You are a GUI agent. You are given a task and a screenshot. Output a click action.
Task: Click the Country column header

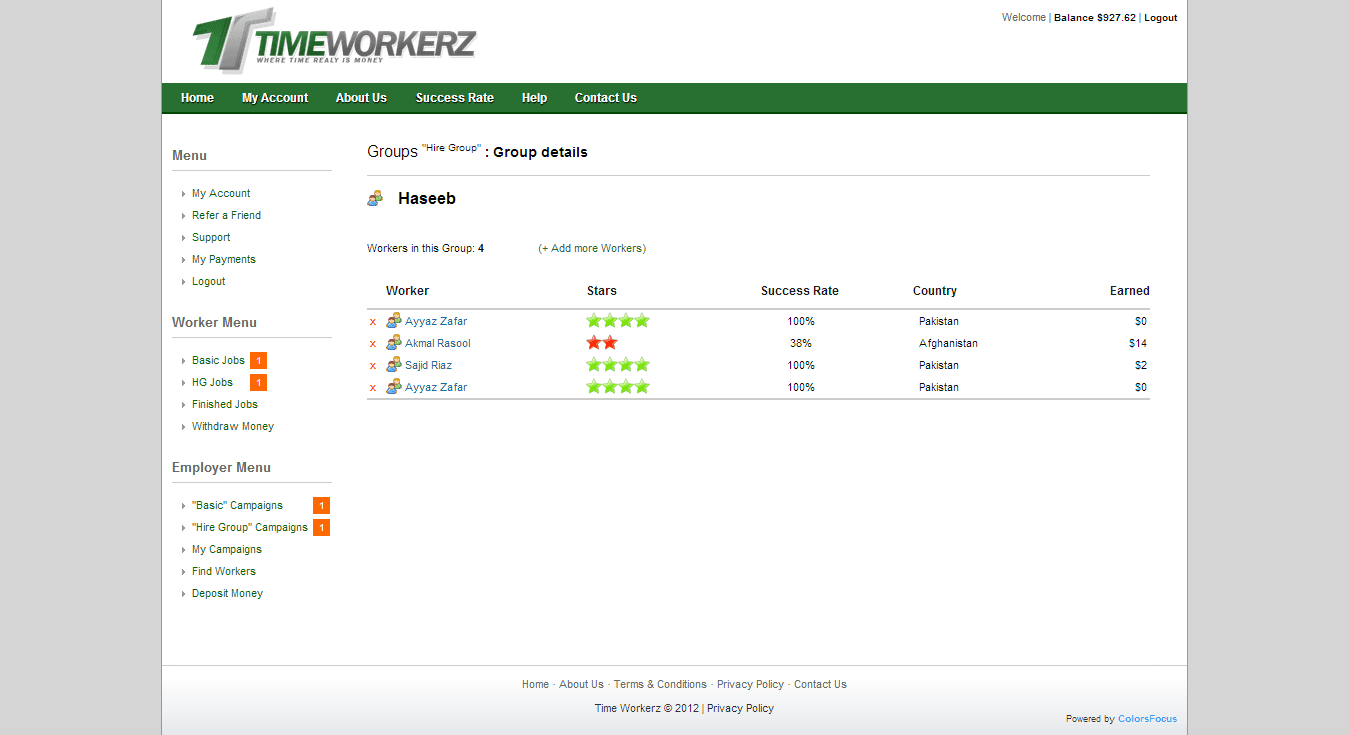point(935,291)
